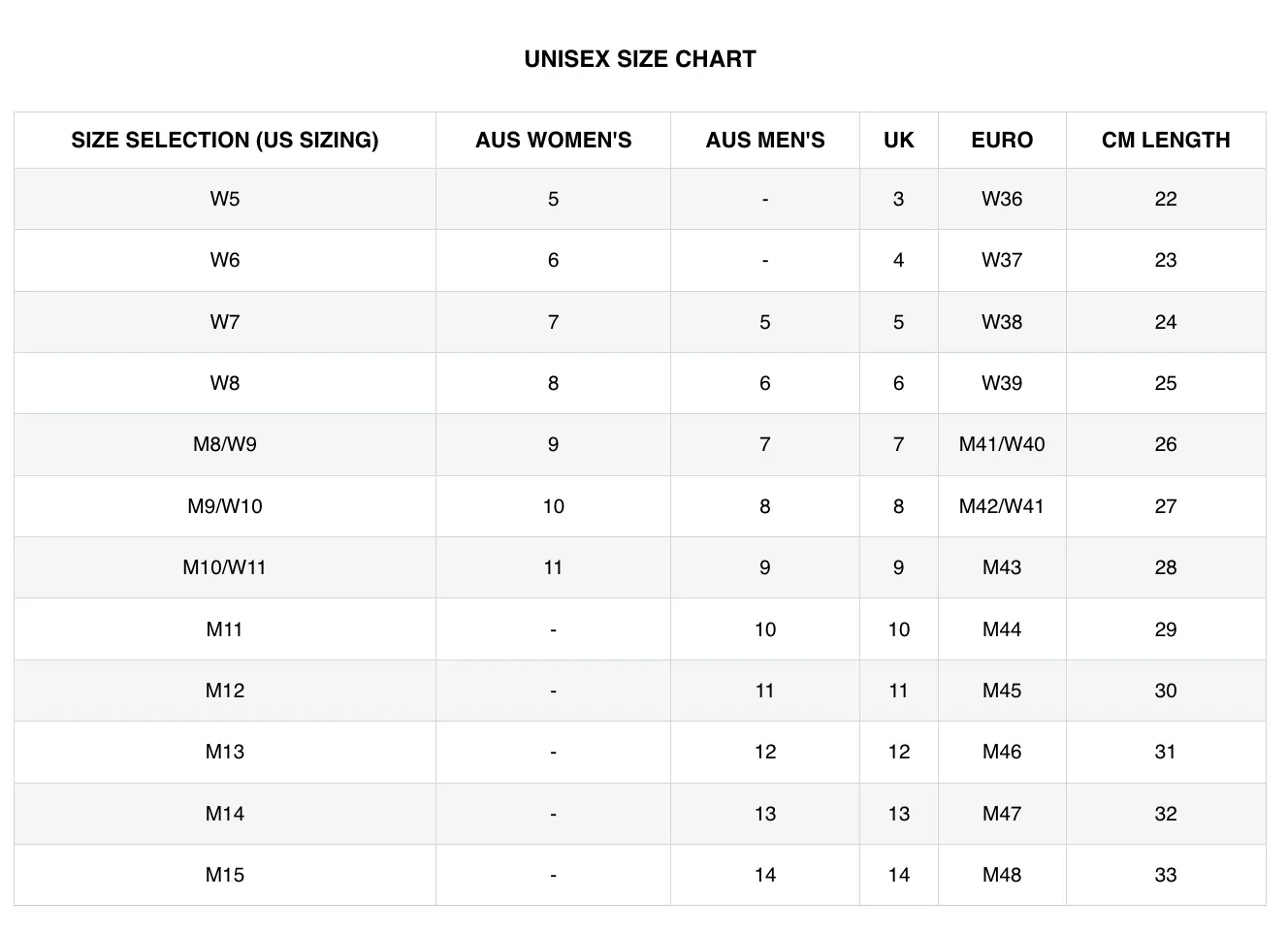The width and height of the screenshot is (1288, 933).
Task: Select the W6 size cell
Action: click(224, 260)
